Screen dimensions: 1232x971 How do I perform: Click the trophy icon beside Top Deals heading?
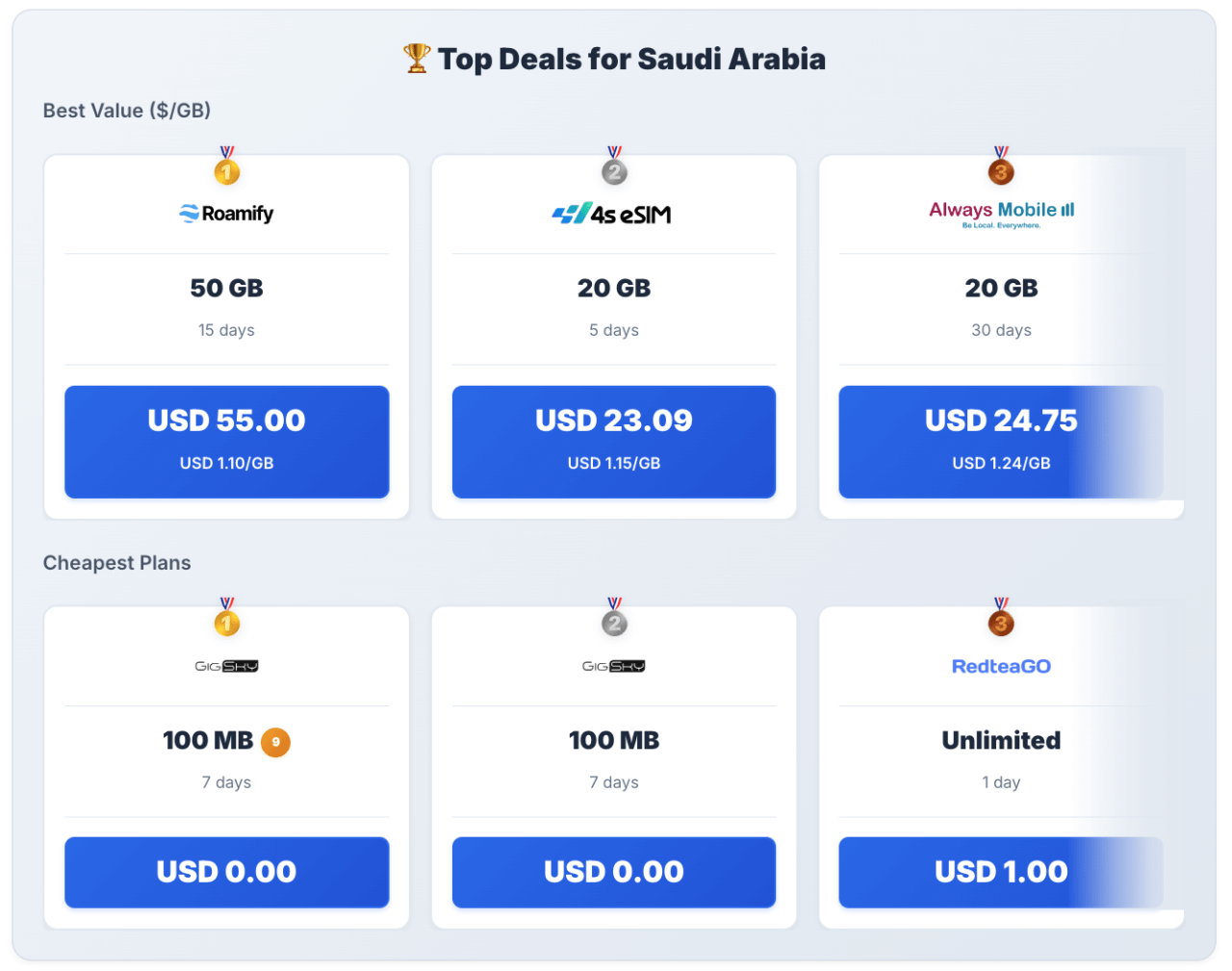click(x=417, y=59)
